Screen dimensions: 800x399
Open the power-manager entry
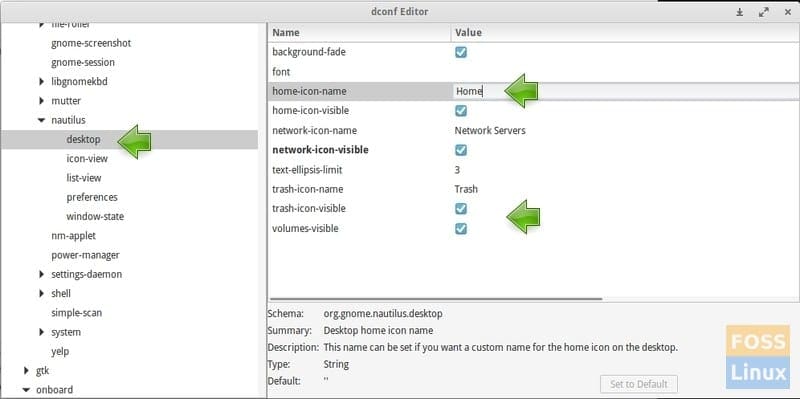click(85, 255)
